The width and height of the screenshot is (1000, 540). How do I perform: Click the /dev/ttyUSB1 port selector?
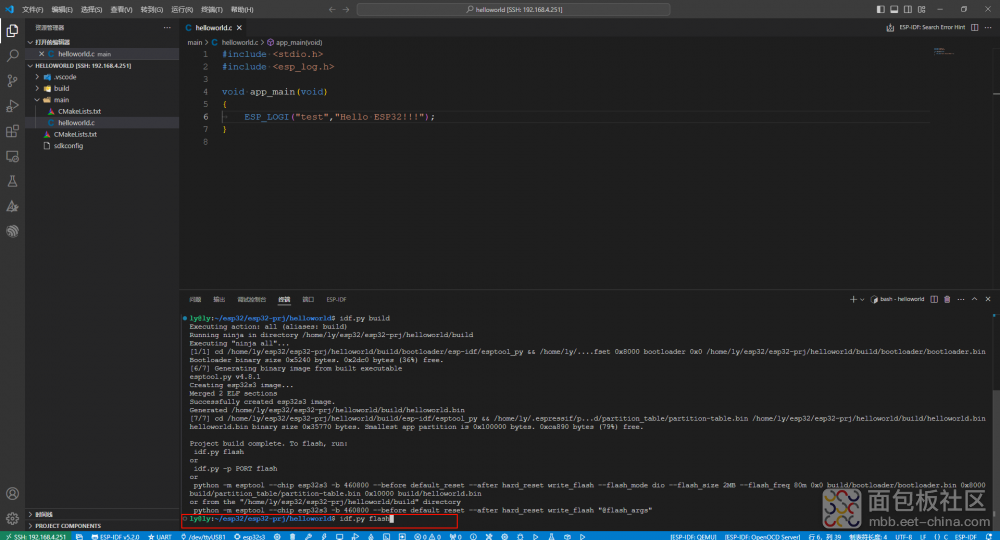207,536
